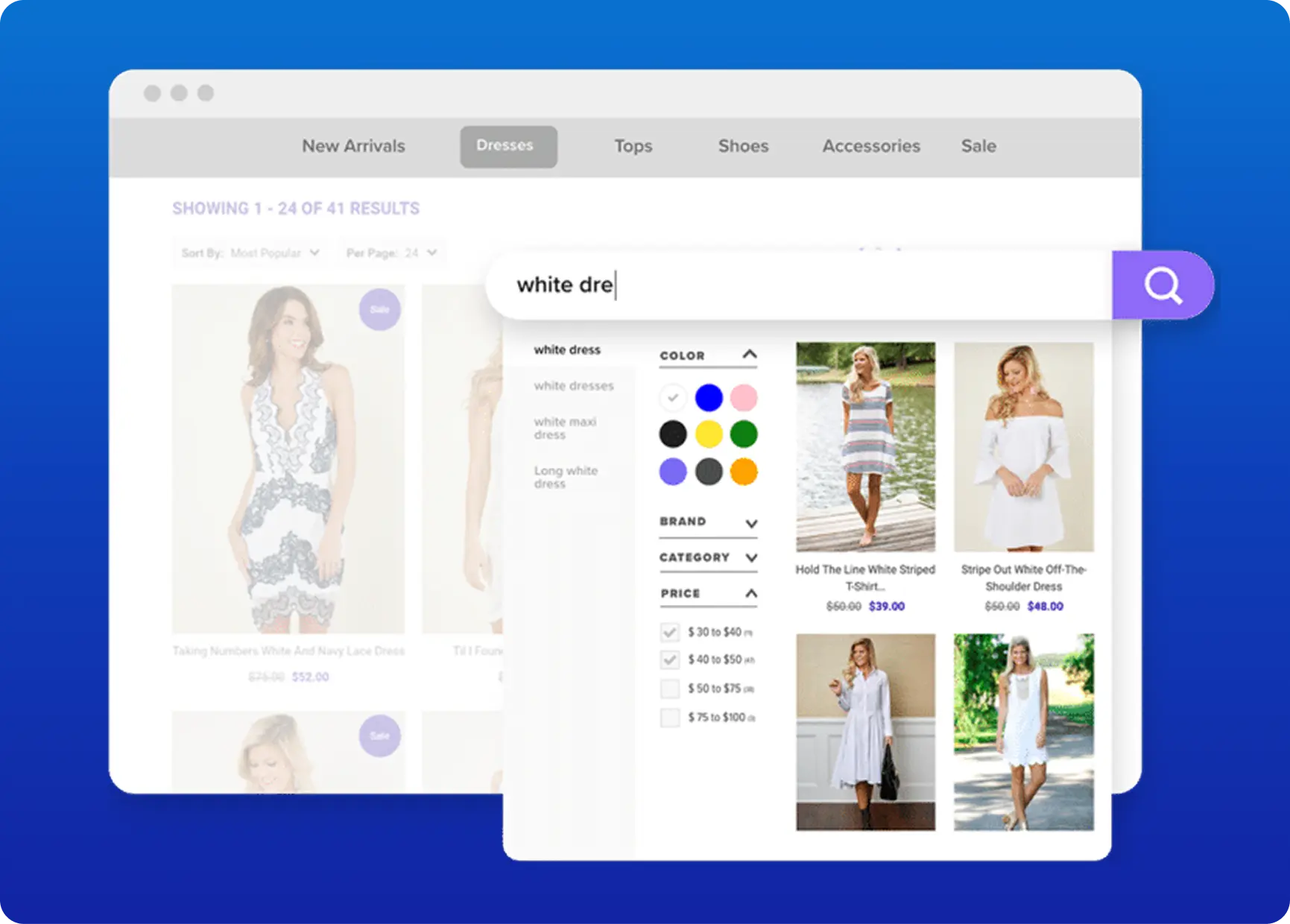Open the Sort By dropdown
This screenshot has height=924, width=1290.
pyautogui.click(x=250, y=253)
